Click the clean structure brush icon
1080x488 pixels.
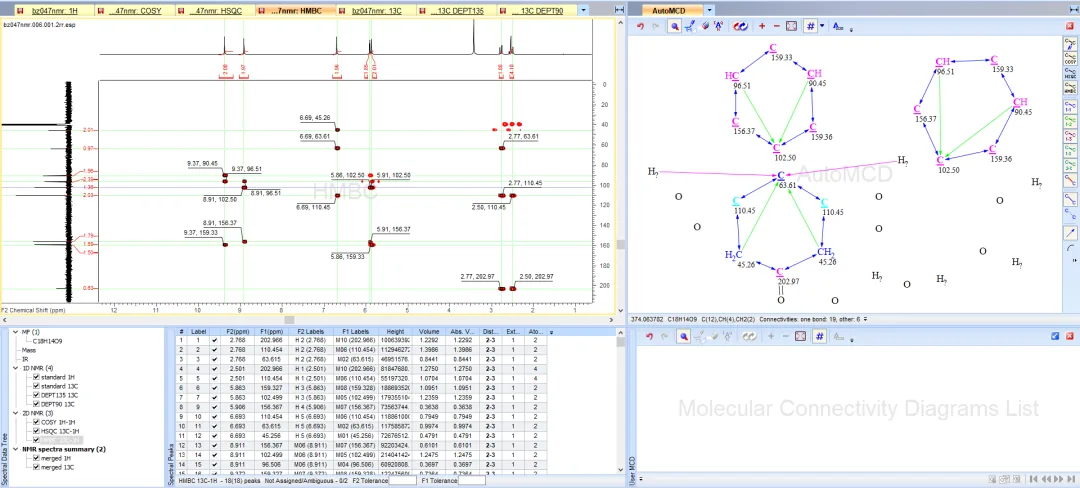point(690,26)
